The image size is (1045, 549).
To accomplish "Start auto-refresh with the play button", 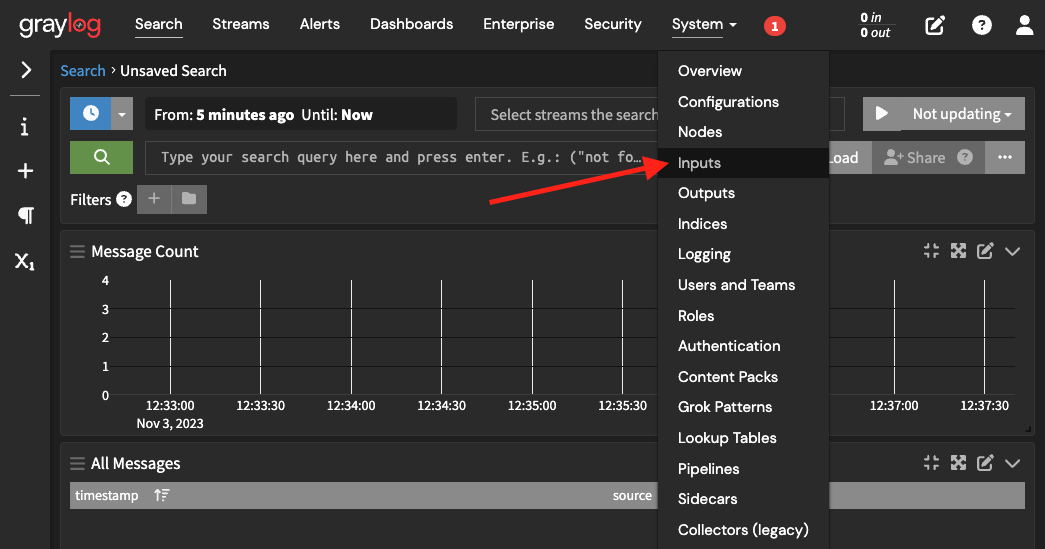I will pyautogui.click(x=881, y=113).
